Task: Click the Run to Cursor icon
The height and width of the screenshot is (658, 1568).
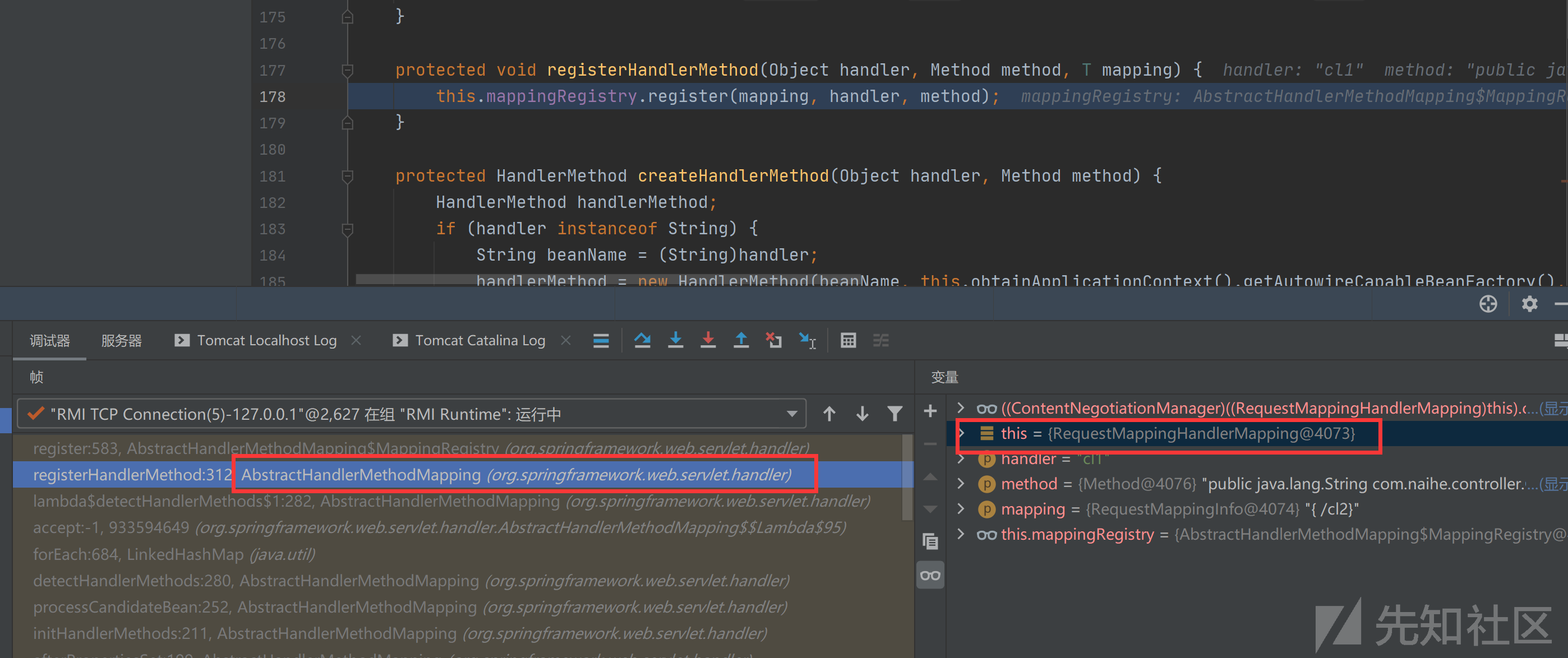Action: coord(807,340)
